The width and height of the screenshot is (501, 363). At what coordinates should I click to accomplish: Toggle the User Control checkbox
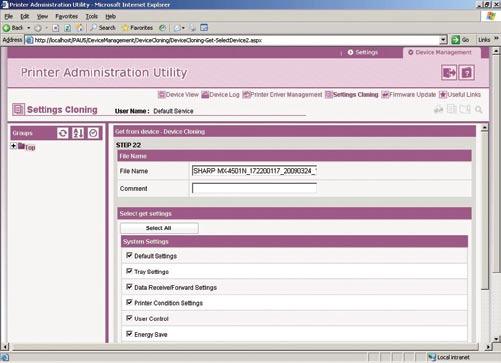coord(129,318)
